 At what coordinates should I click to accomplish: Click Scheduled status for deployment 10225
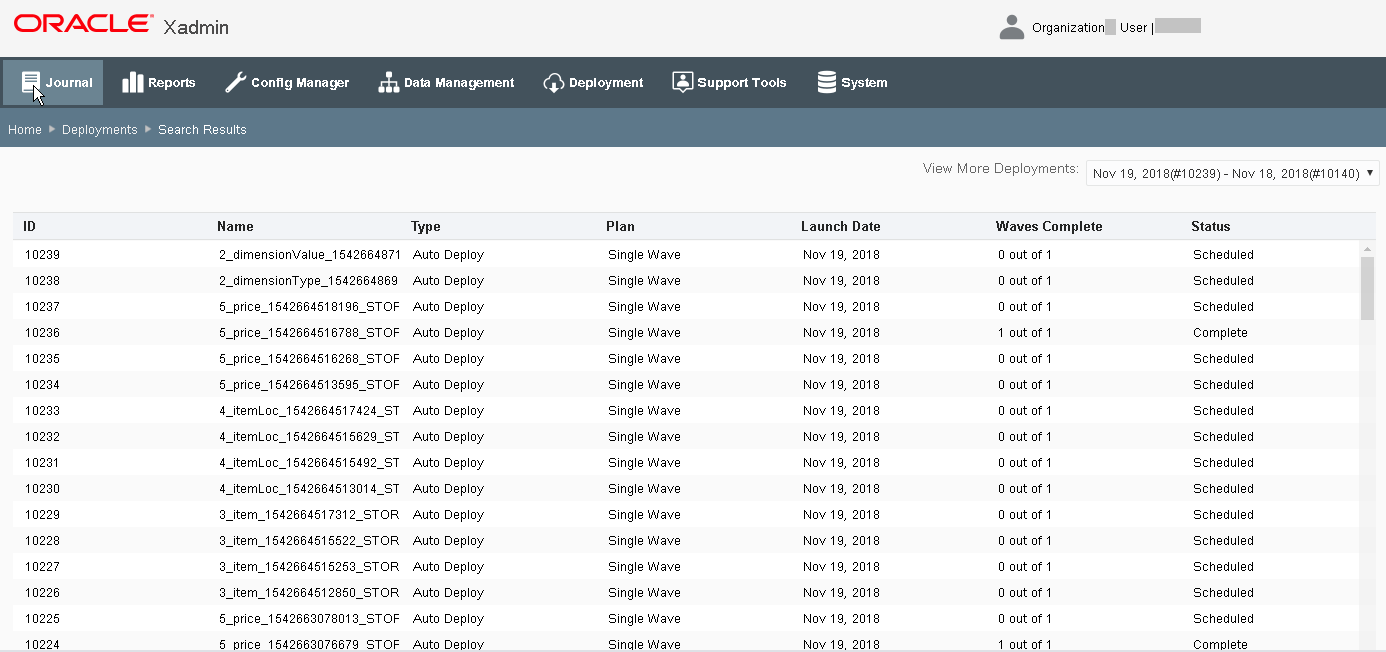[x=1223, y=619]
